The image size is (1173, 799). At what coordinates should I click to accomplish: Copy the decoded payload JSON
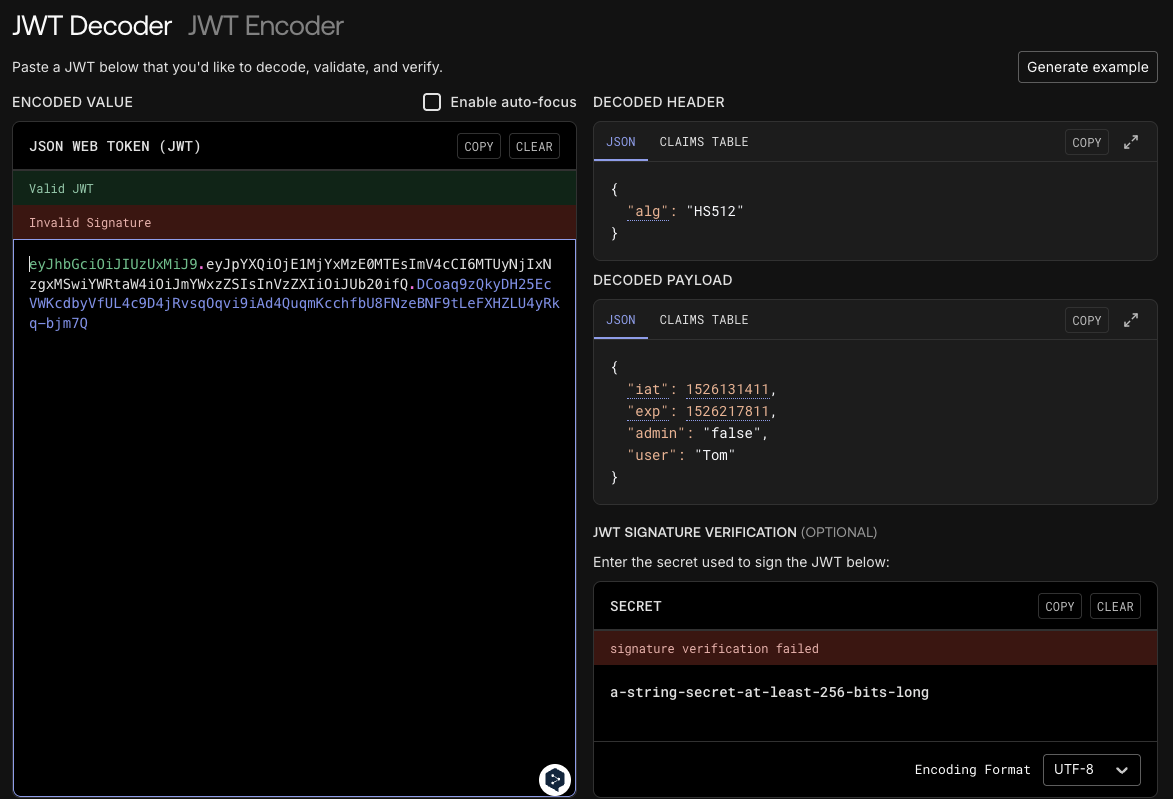tap(1086, 320)
